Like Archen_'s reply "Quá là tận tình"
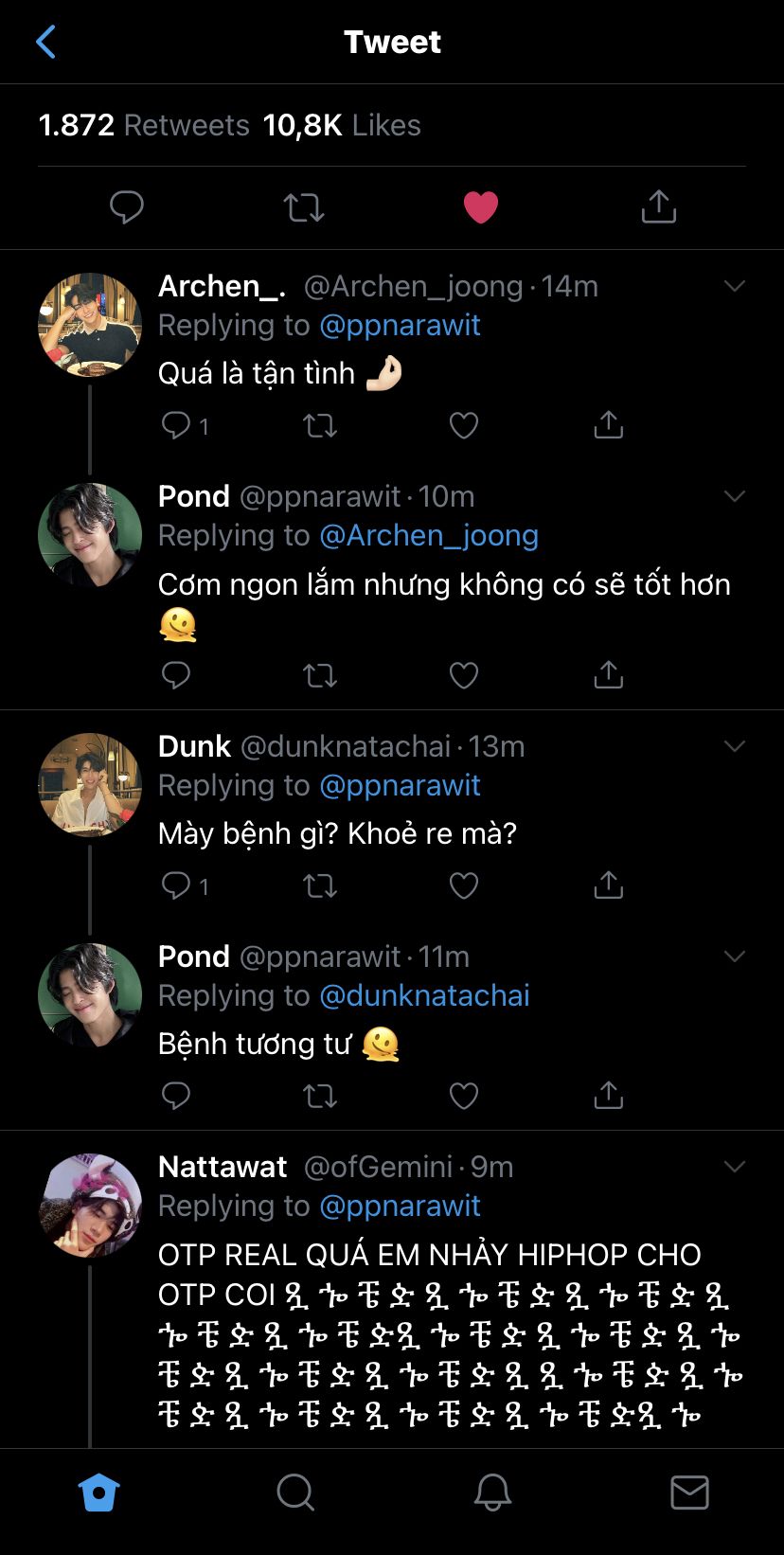The image size is (784, 1555). (x=463, y=425)
